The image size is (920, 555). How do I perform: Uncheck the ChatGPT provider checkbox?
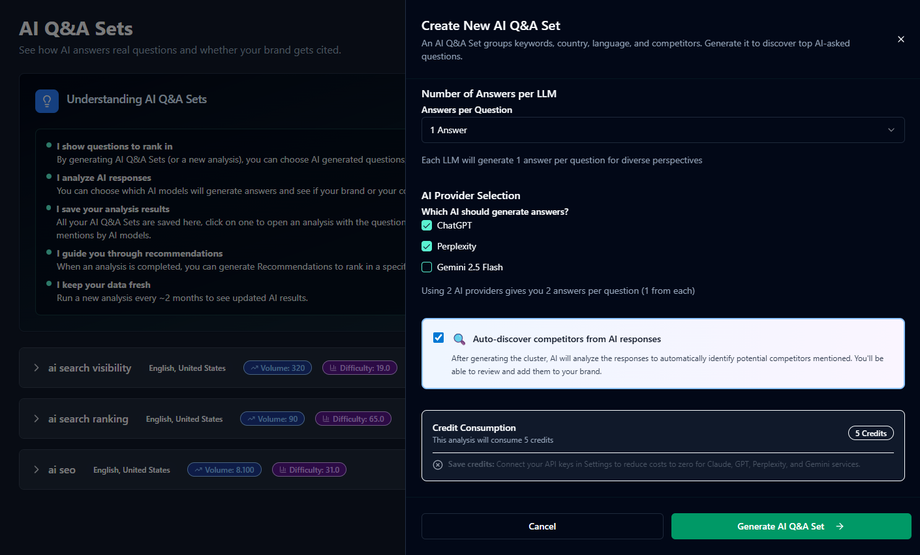pos(427,225)
